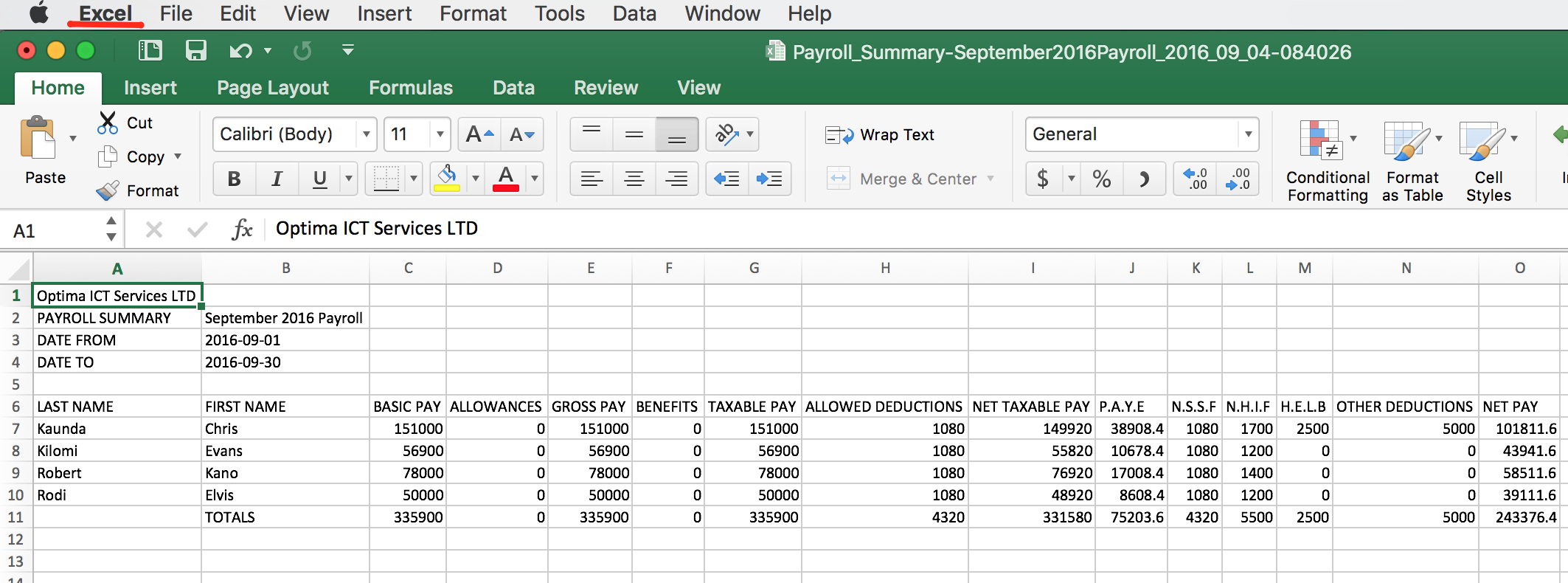Click the Format painter brush icon
The width and height of the screenshot is (1568, 583).
click(x=108, y=191)
